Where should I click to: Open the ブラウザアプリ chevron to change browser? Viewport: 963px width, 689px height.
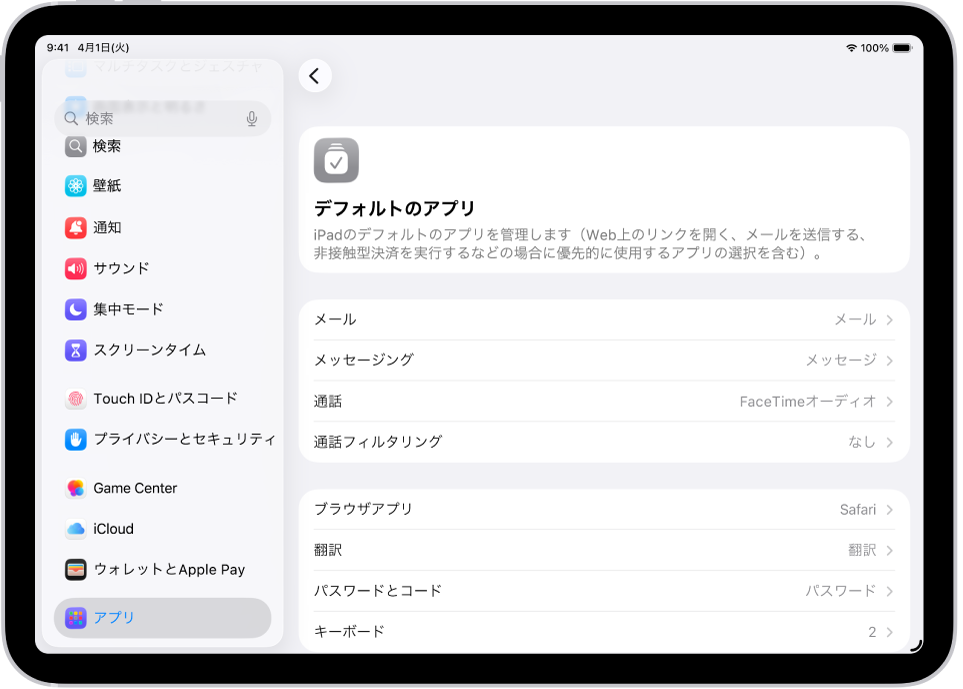pos(888,509)
